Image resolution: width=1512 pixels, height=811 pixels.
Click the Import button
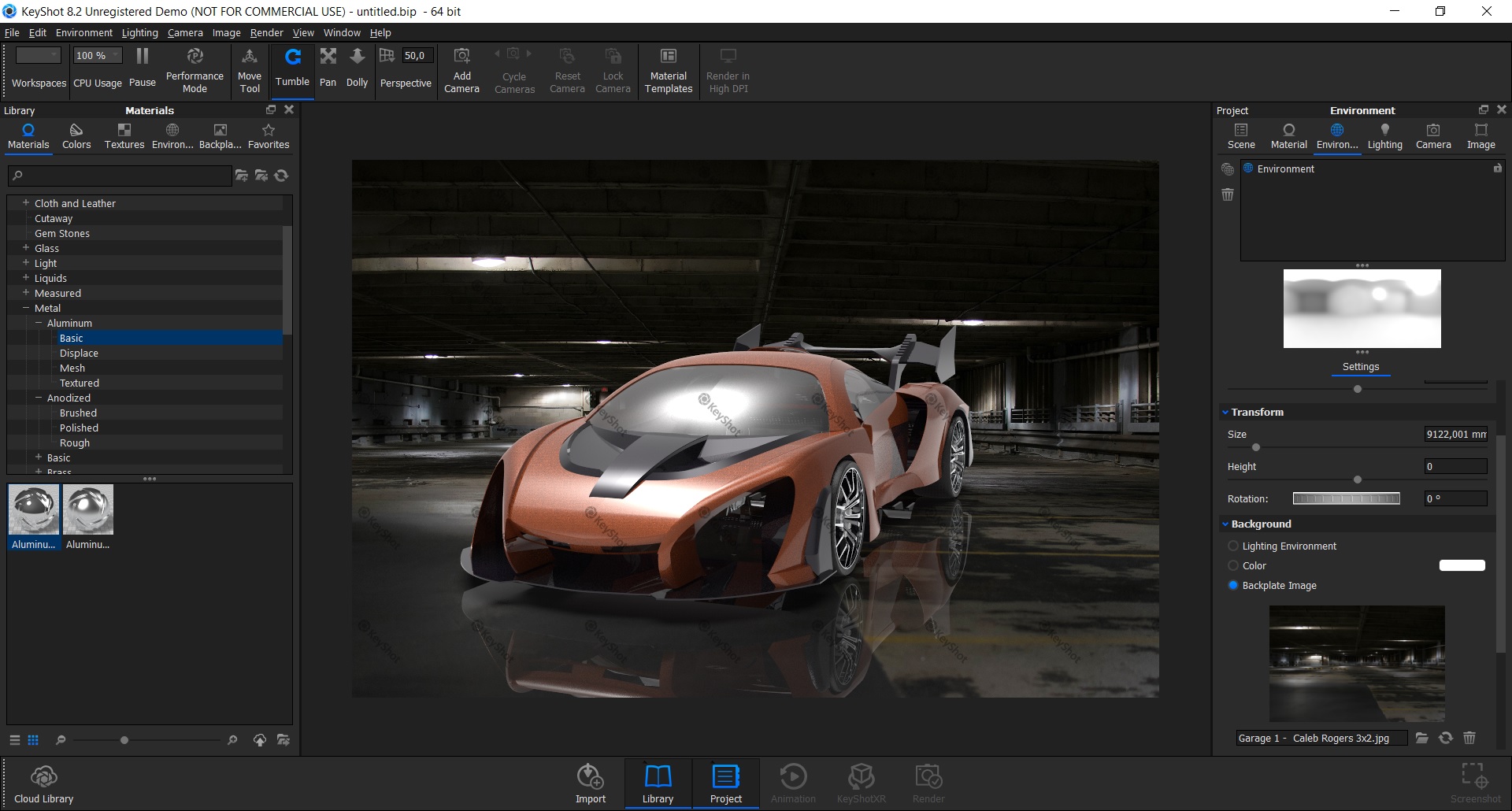(591, 784)
